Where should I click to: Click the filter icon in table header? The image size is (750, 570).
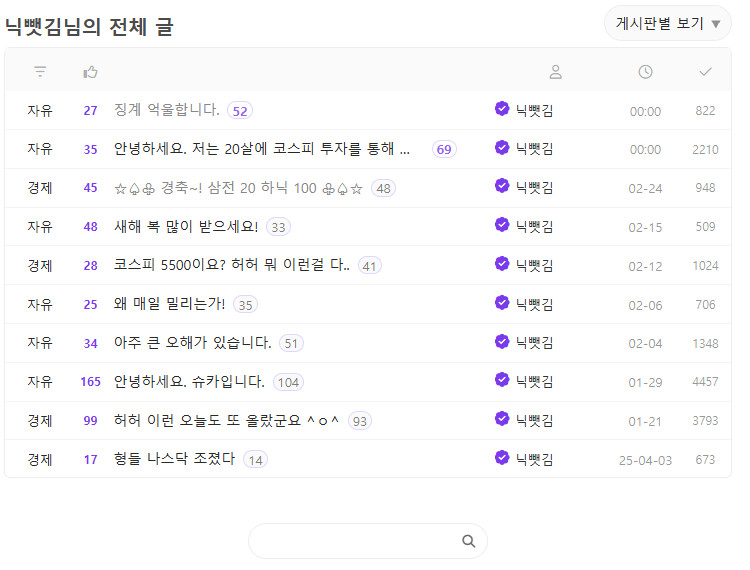[40, 72]
